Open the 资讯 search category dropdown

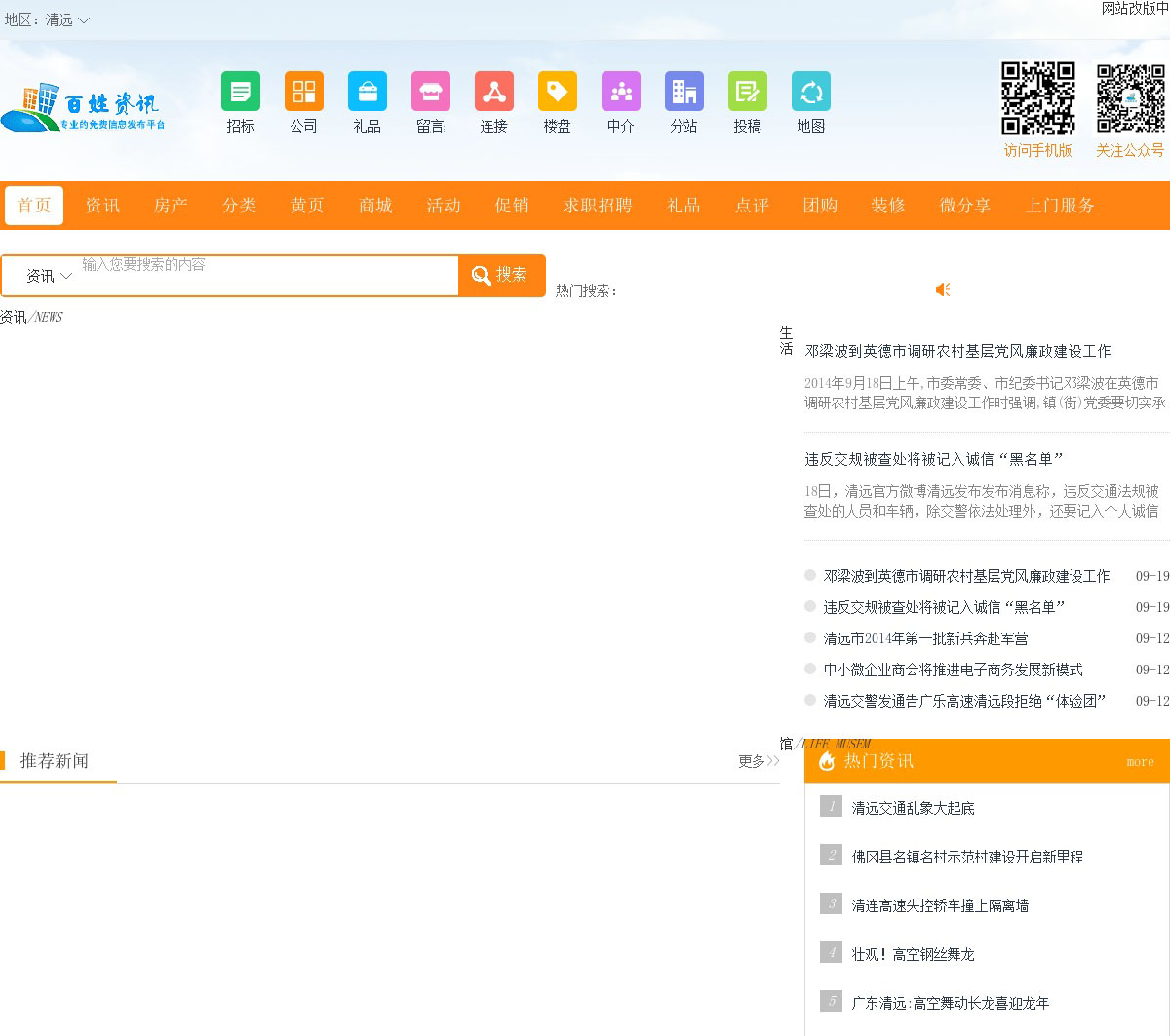click(49, 276)
